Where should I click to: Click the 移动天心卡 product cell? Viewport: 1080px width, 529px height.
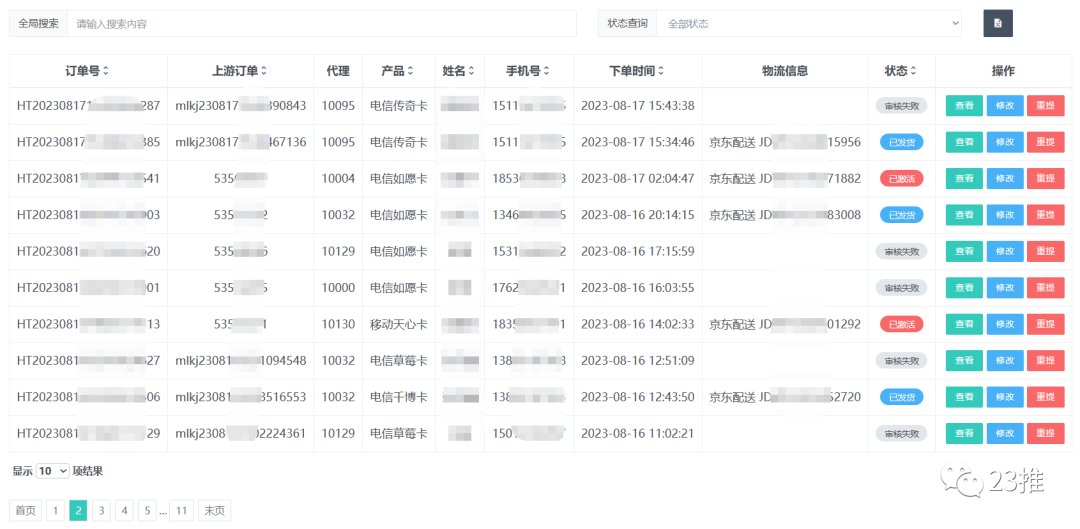click(399, 324)
